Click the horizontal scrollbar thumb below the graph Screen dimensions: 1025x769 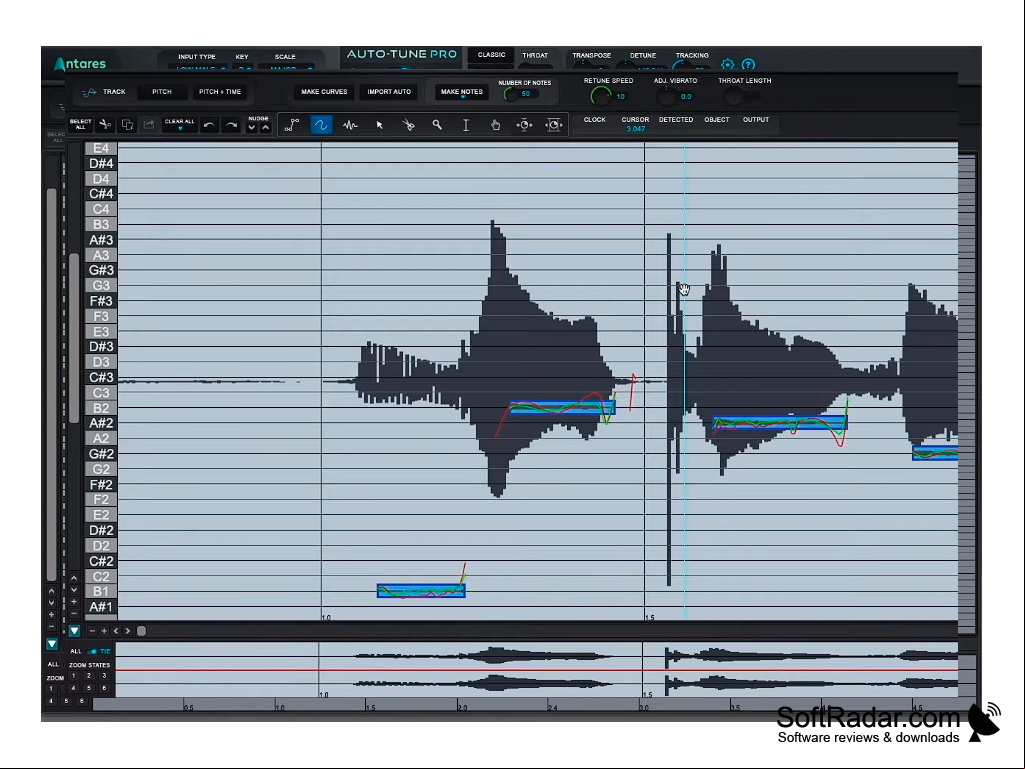click(x=141, y=631)
